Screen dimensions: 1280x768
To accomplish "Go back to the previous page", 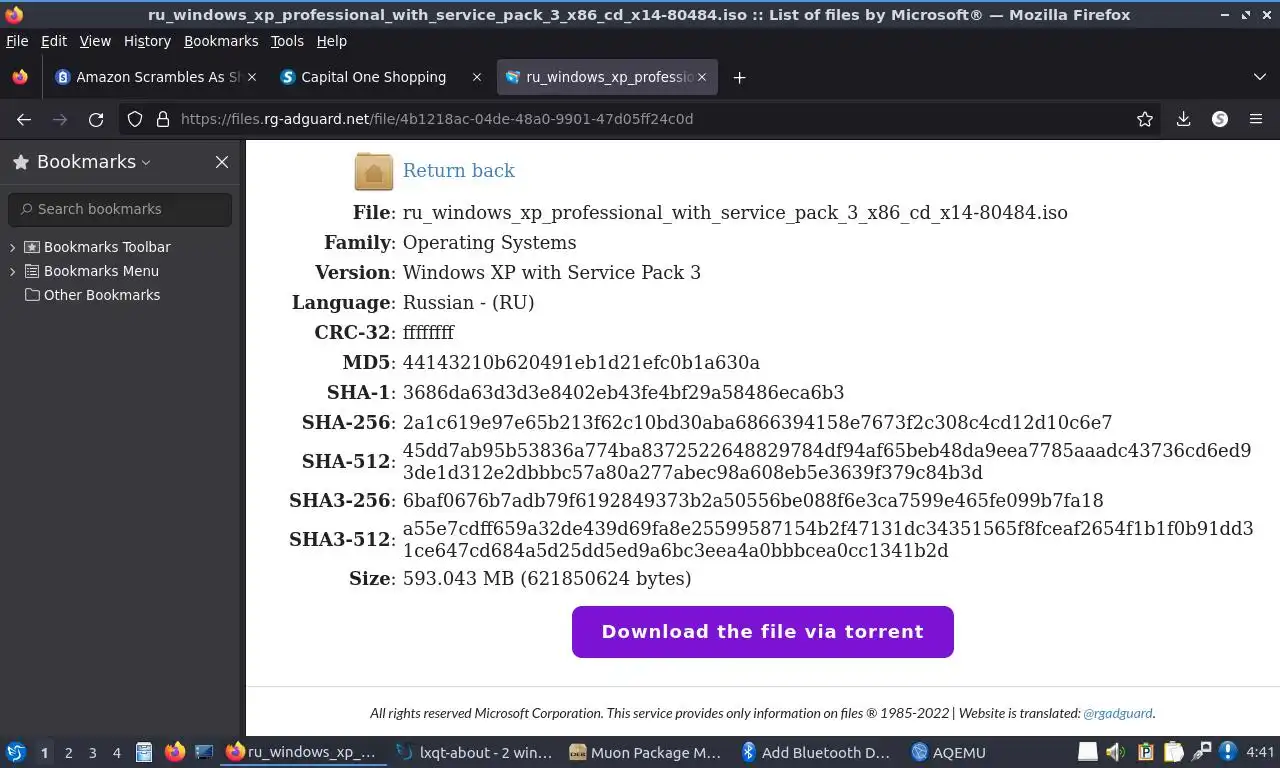I will (x=24, y=119).
